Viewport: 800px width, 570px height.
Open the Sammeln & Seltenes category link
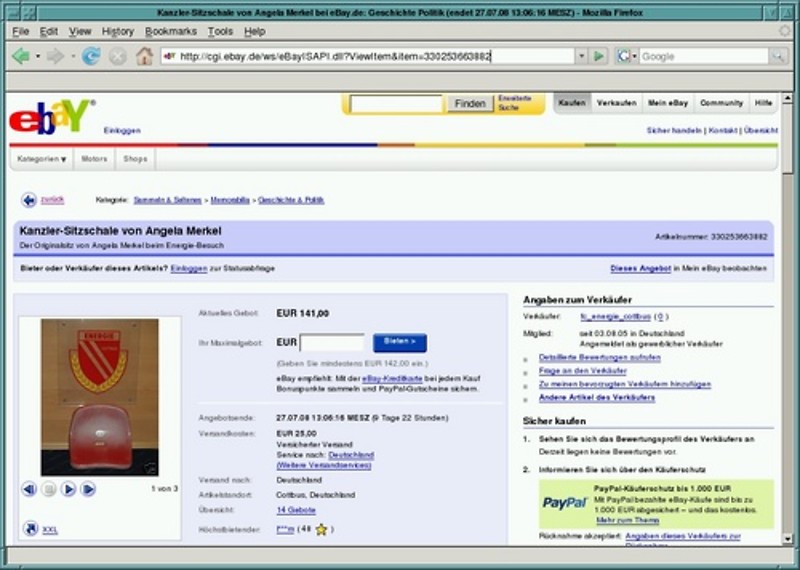pyautogui.click(x=167, y=200)
